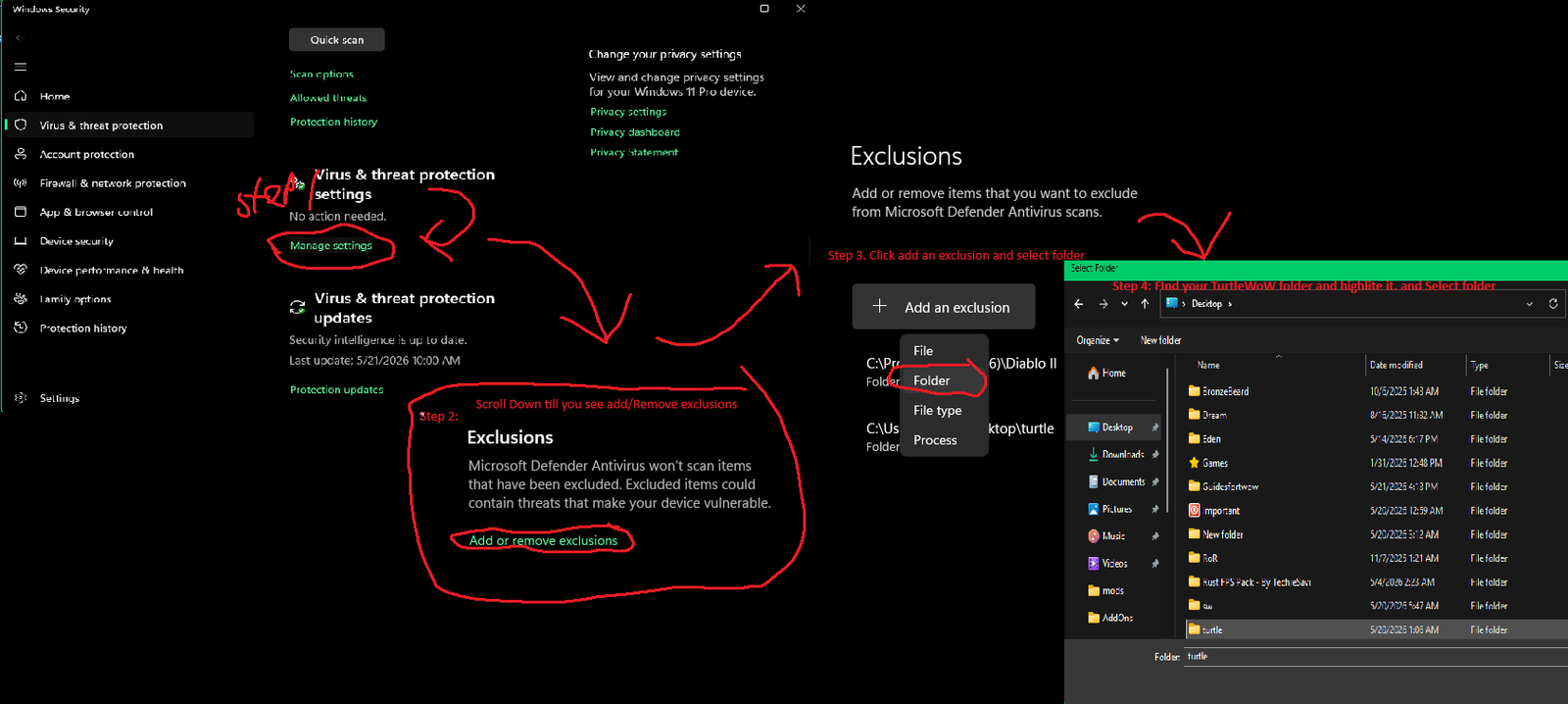This screenshot has height=704, width=1568.
Task: Open the hamburger navigation menu in Windows Security
Action: (x=21, y=67)
